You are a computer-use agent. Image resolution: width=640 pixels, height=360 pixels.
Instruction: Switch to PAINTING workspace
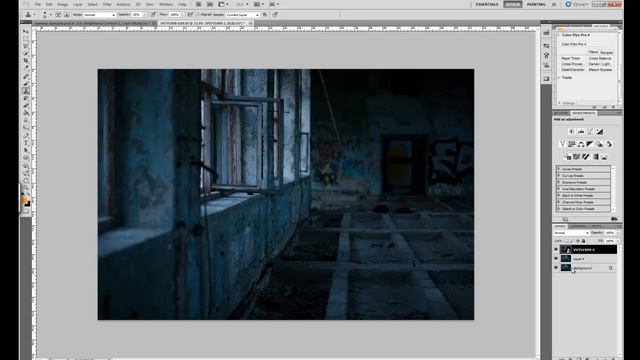point(536,4)
